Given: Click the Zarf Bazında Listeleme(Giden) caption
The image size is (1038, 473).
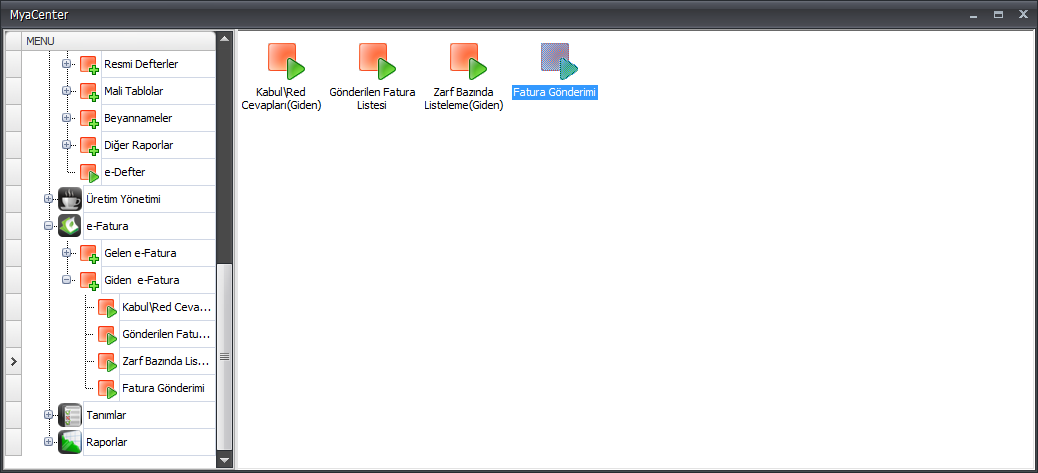Looking at the screenshot, I should click(x=463, y=99).
